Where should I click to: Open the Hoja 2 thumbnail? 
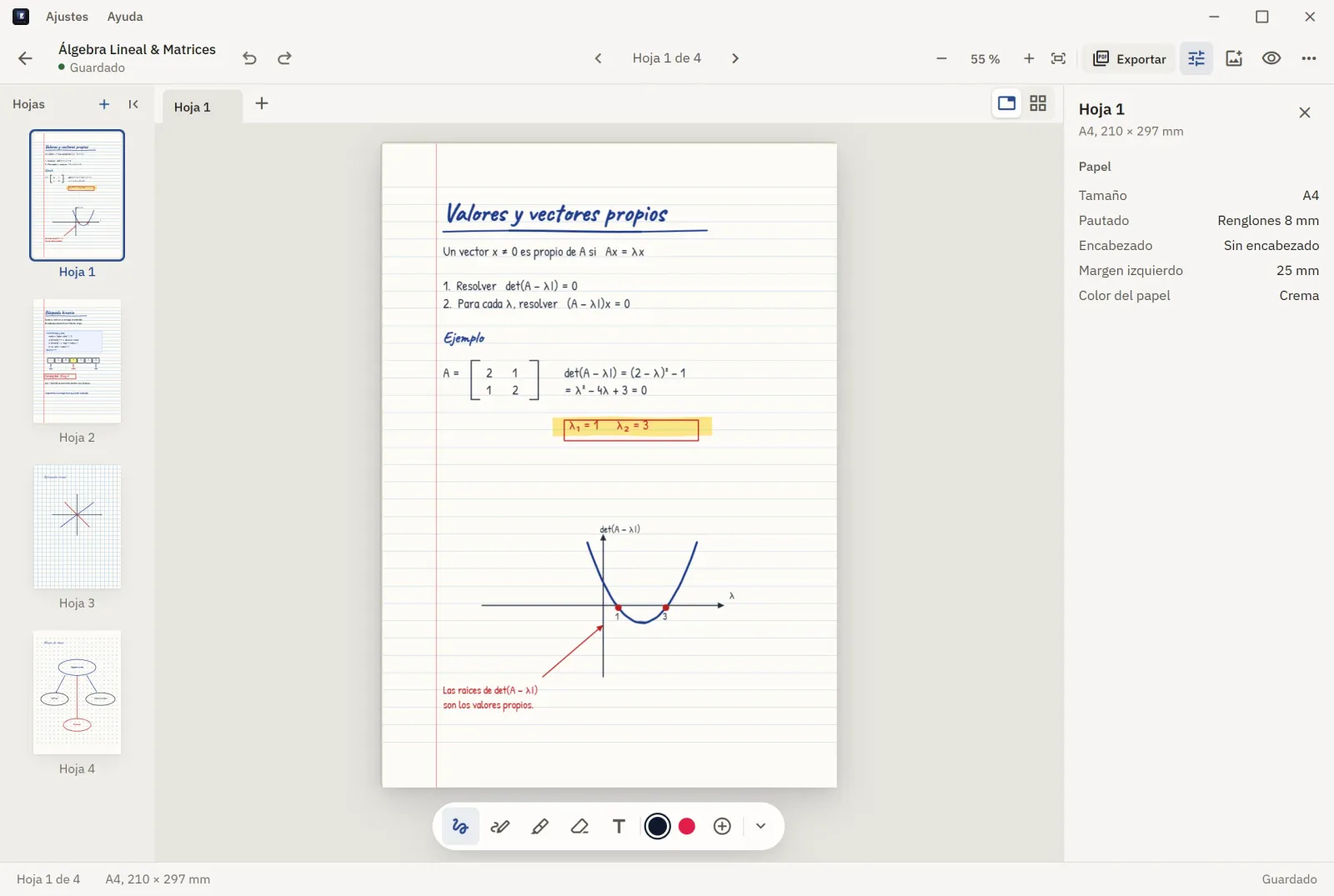tap(77, 361)
